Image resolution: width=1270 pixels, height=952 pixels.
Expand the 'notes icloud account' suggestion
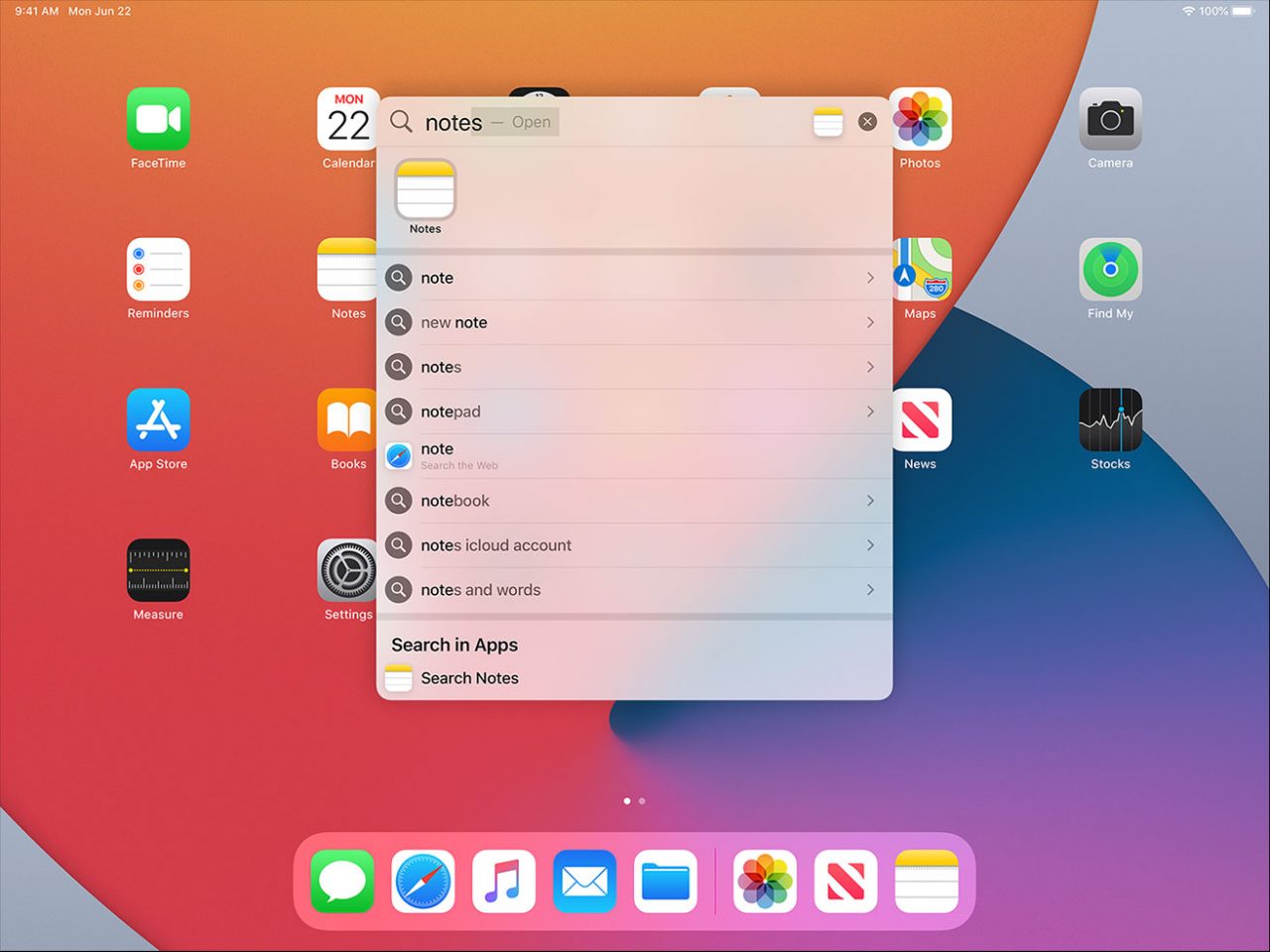(635, 544)
